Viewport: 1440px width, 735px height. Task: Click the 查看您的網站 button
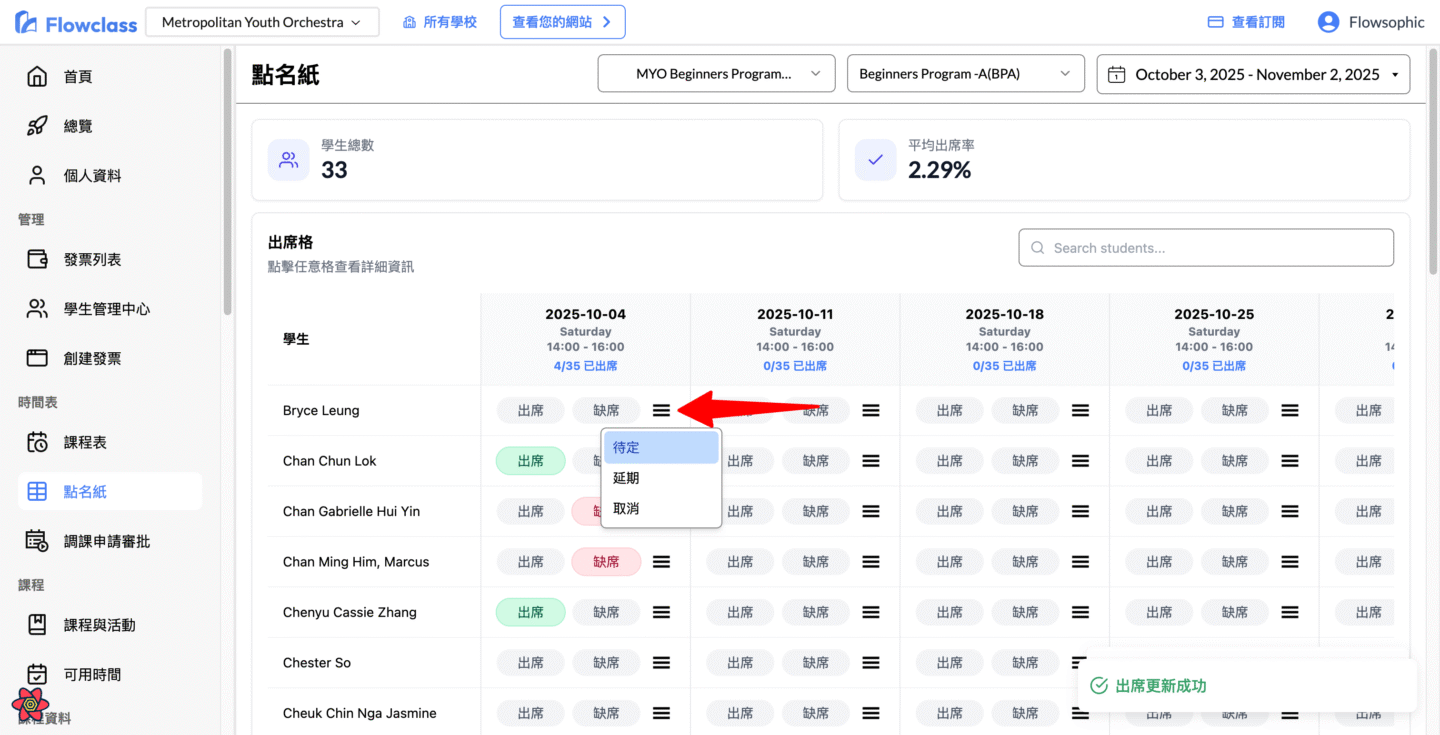562,22
